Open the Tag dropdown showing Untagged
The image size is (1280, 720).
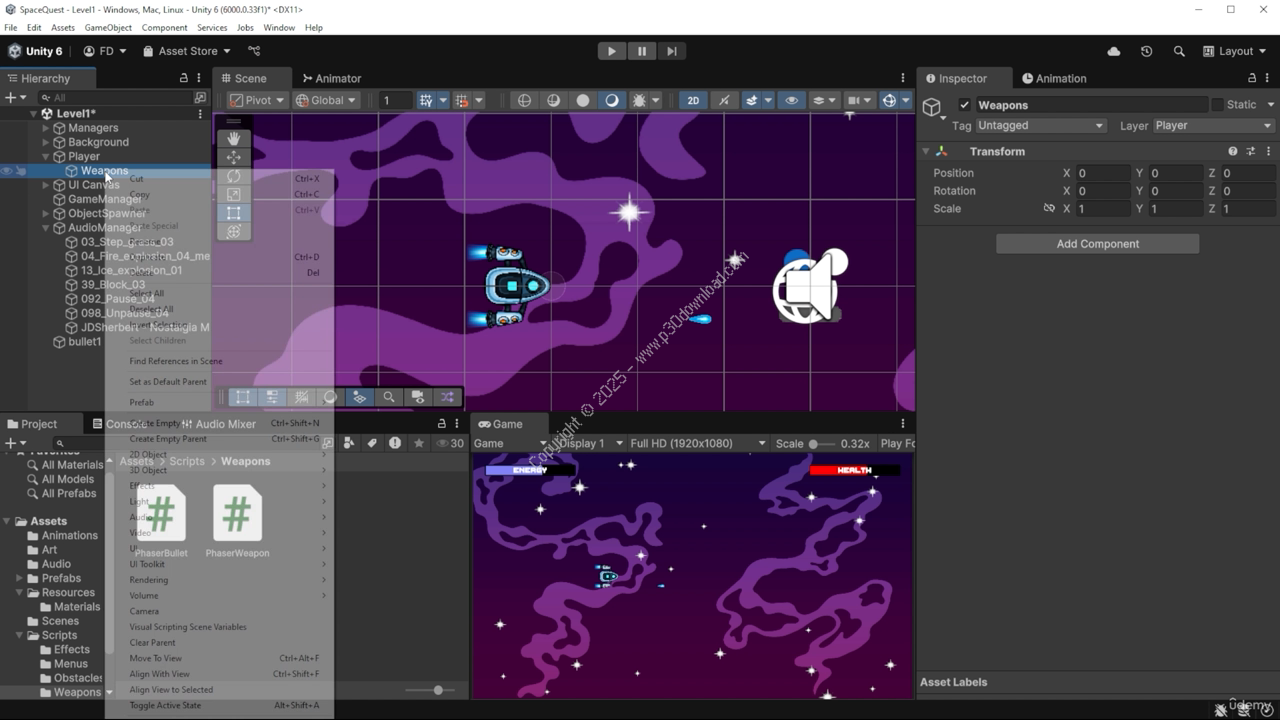click(x=1040, y=126)
